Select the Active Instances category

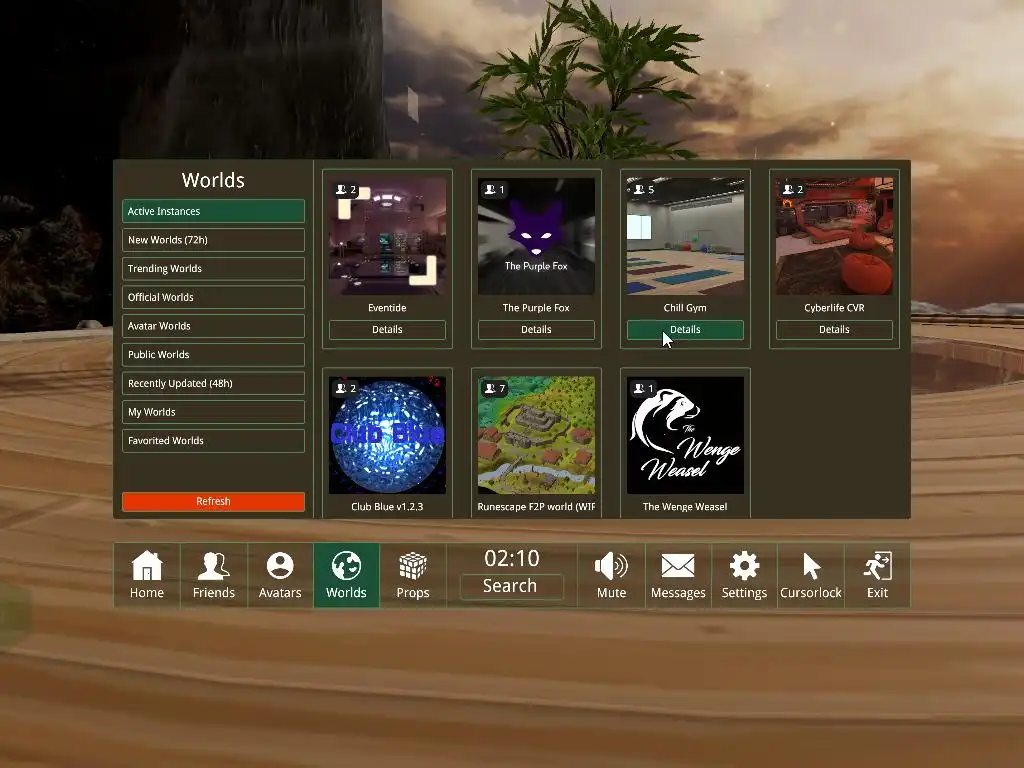213,211
